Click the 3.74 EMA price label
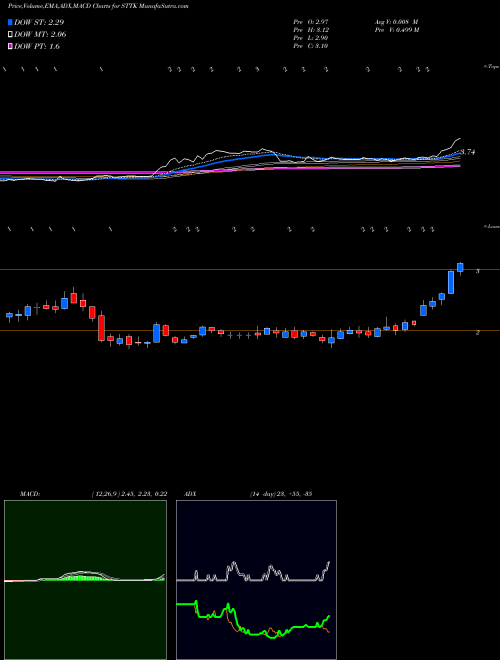500x660 pixels. (468, 152)
